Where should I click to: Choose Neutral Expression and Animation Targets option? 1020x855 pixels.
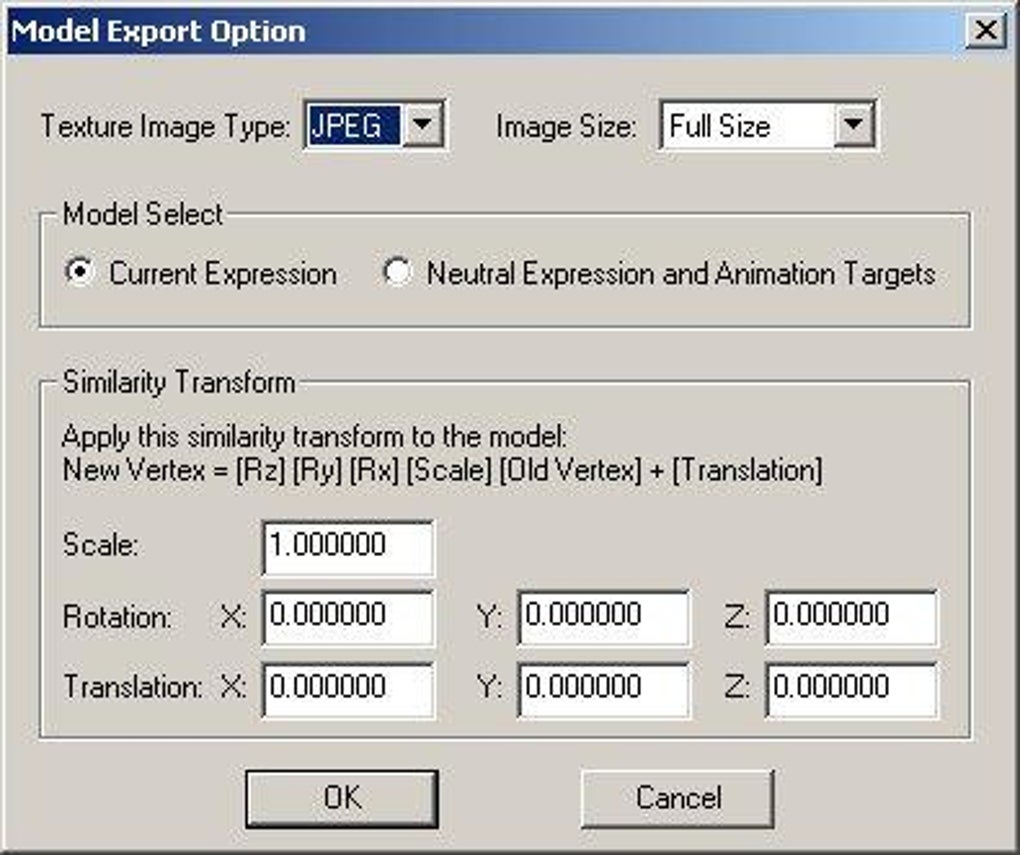[x=399, y=273]
